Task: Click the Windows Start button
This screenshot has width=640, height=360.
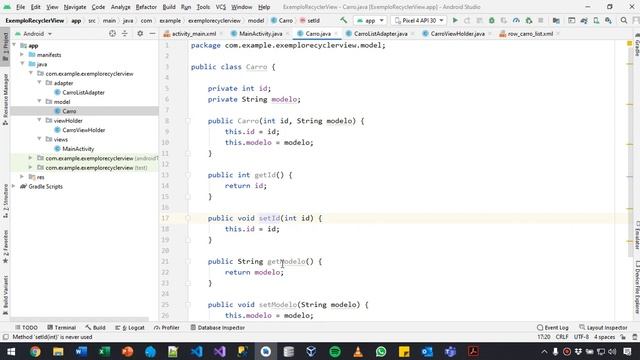Action: (x=11, y=351)
